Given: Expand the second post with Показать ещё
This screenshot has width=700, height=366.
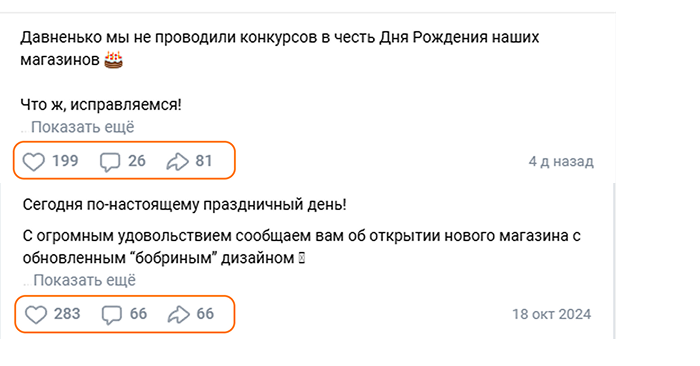Looking at the screenshot, I should pos(84,280).
